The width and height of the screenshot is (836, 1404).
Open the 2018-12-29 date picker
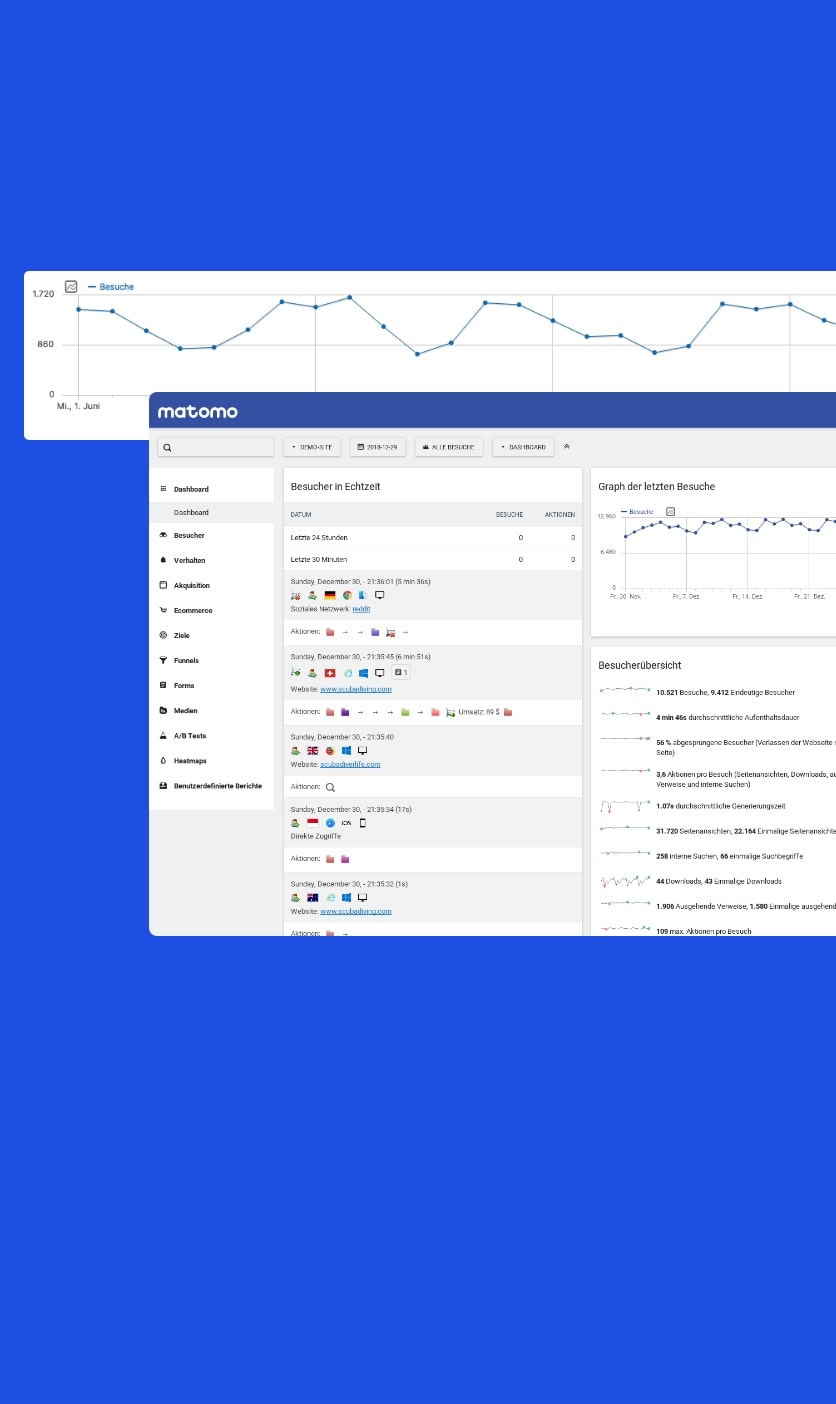click(x=377, y=447)
